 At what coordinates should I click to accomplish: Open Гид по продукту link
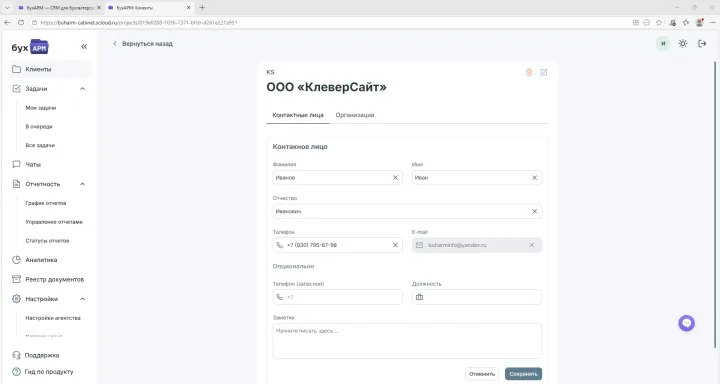pyautogui.click(x=49, y=372)
